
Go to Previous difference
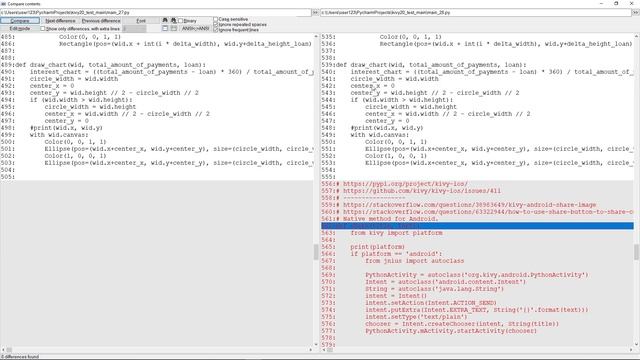point(101,20)
